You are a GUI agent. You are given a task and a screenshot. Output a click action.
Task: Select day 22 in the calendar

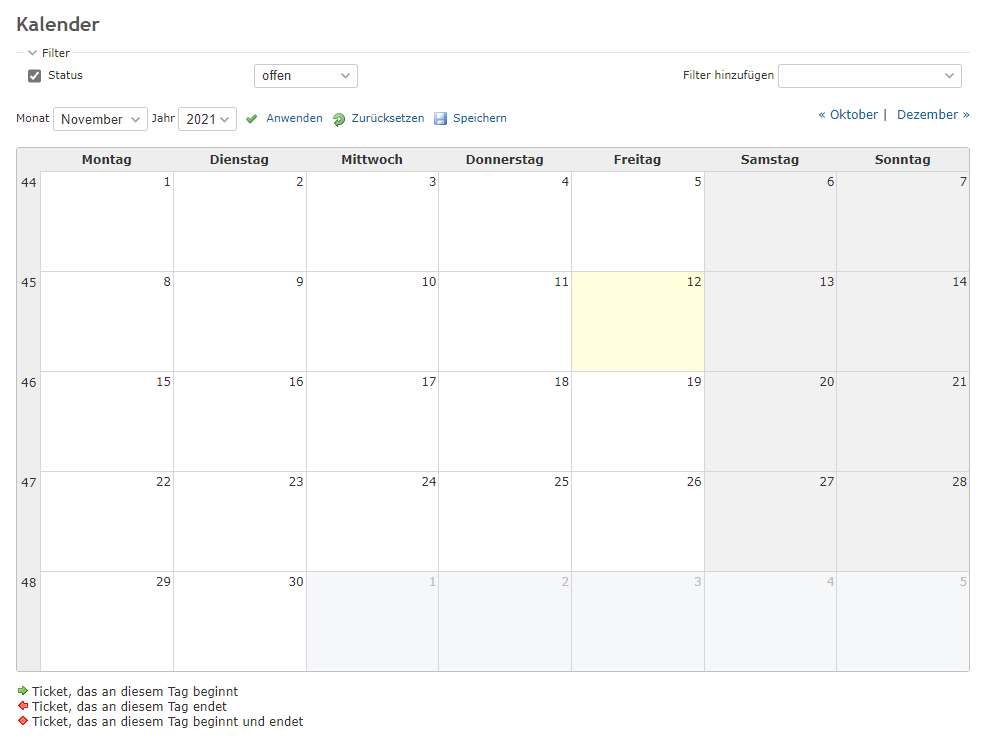click(107, 522)
